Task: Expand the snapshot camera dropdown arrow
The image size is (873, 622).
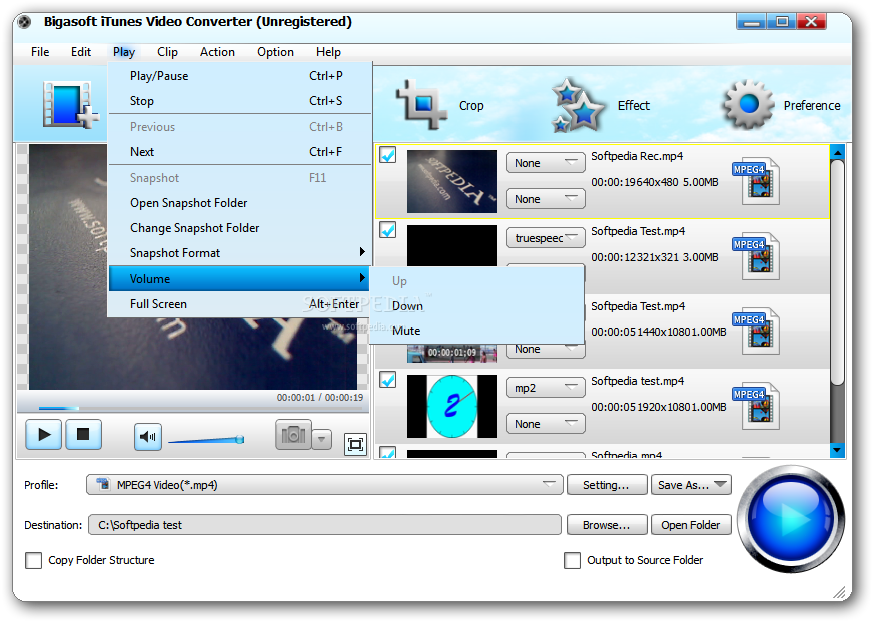Action: [322, 439]
